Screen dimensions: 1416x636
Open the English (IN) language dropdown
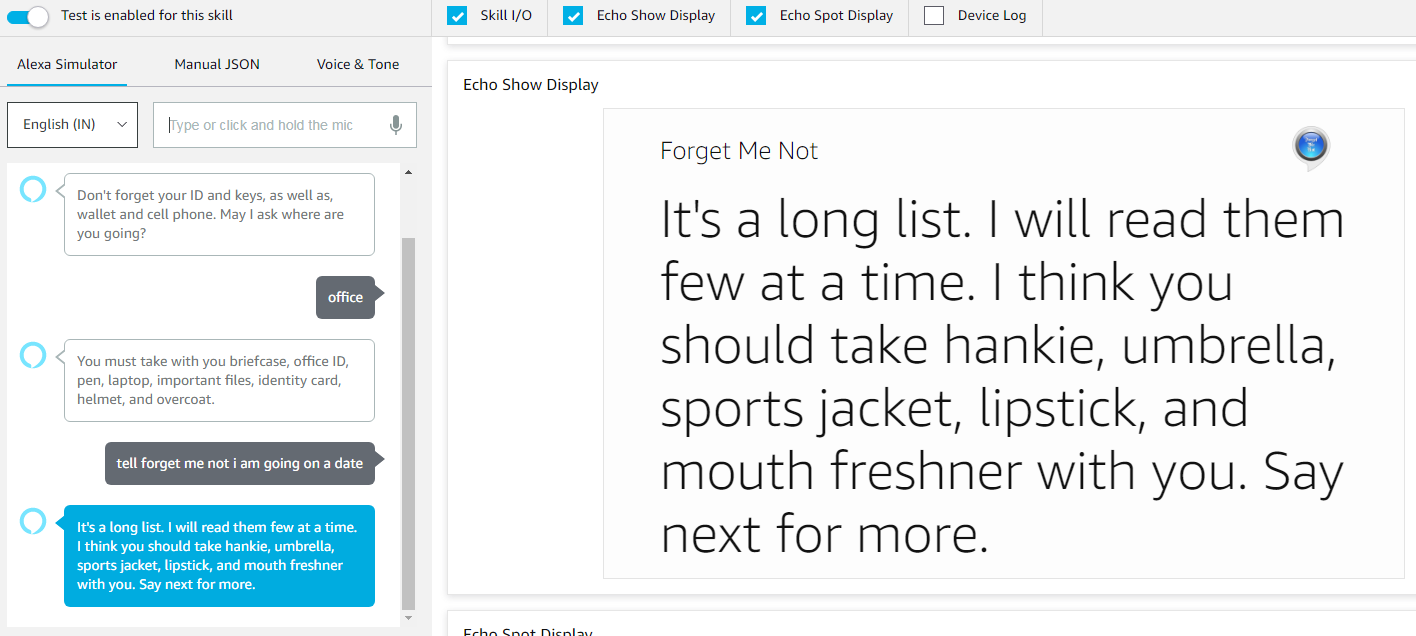72,125
